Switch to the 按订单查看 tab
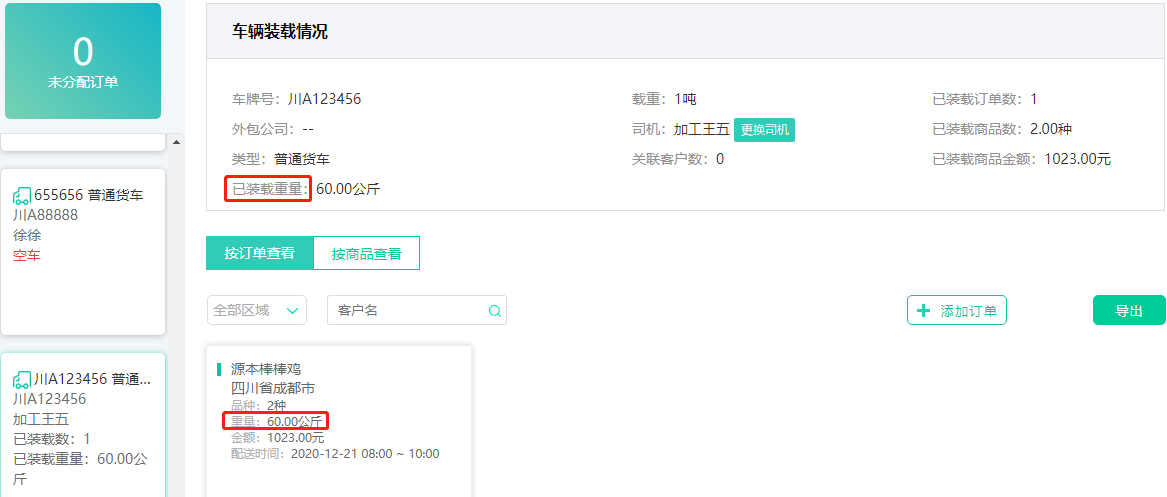This screenshot has height=497, width=1167. (x=259, y=253)
